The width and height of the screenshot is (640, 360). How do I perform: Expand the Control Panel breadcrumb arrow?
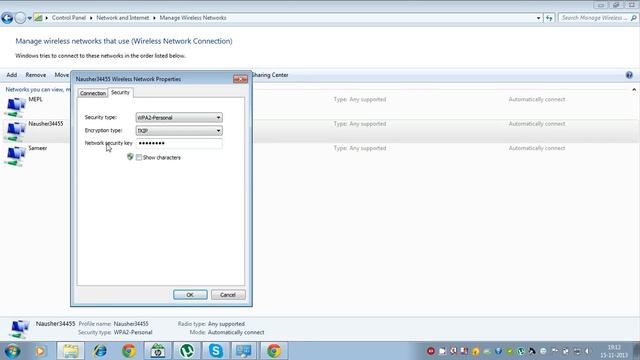91,18
